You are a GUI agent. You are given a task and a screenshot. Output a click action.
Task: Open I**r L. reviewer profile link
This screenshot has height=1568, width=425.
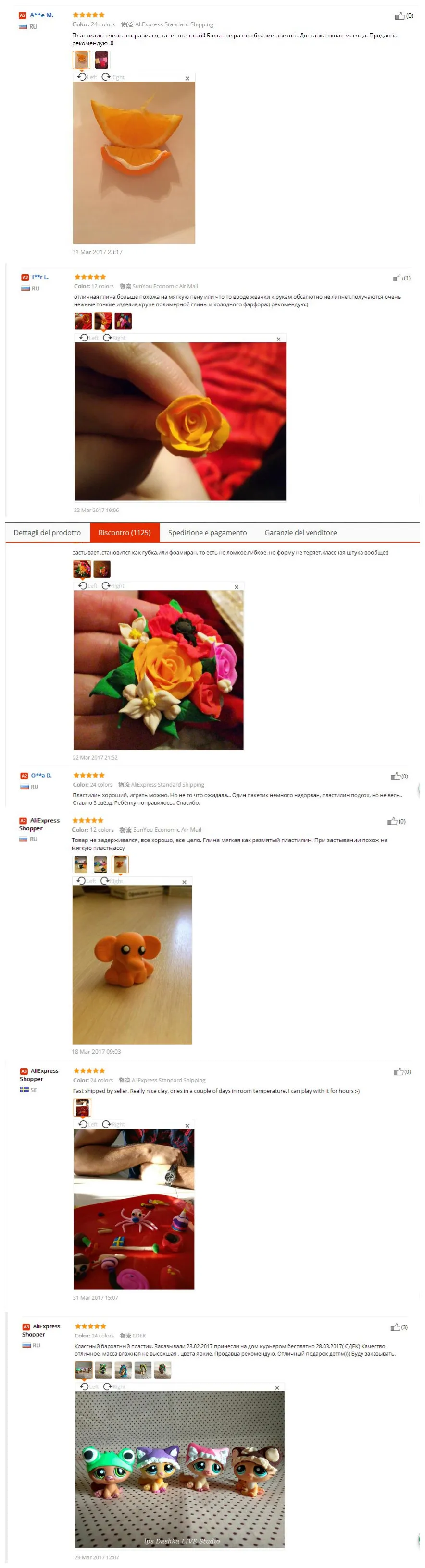tap(40, 277)
